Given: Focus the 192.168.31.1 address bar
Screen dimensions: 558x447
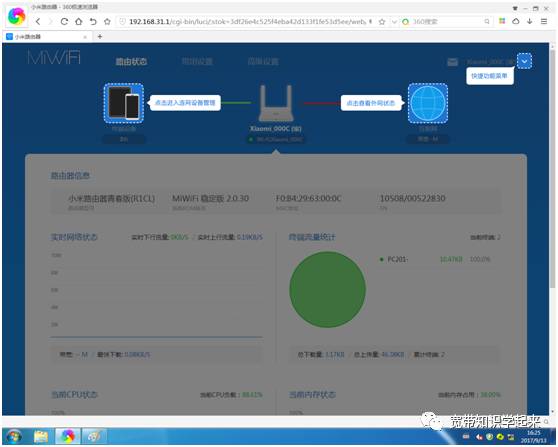Looking at the screenshot, I should point(247,22).
